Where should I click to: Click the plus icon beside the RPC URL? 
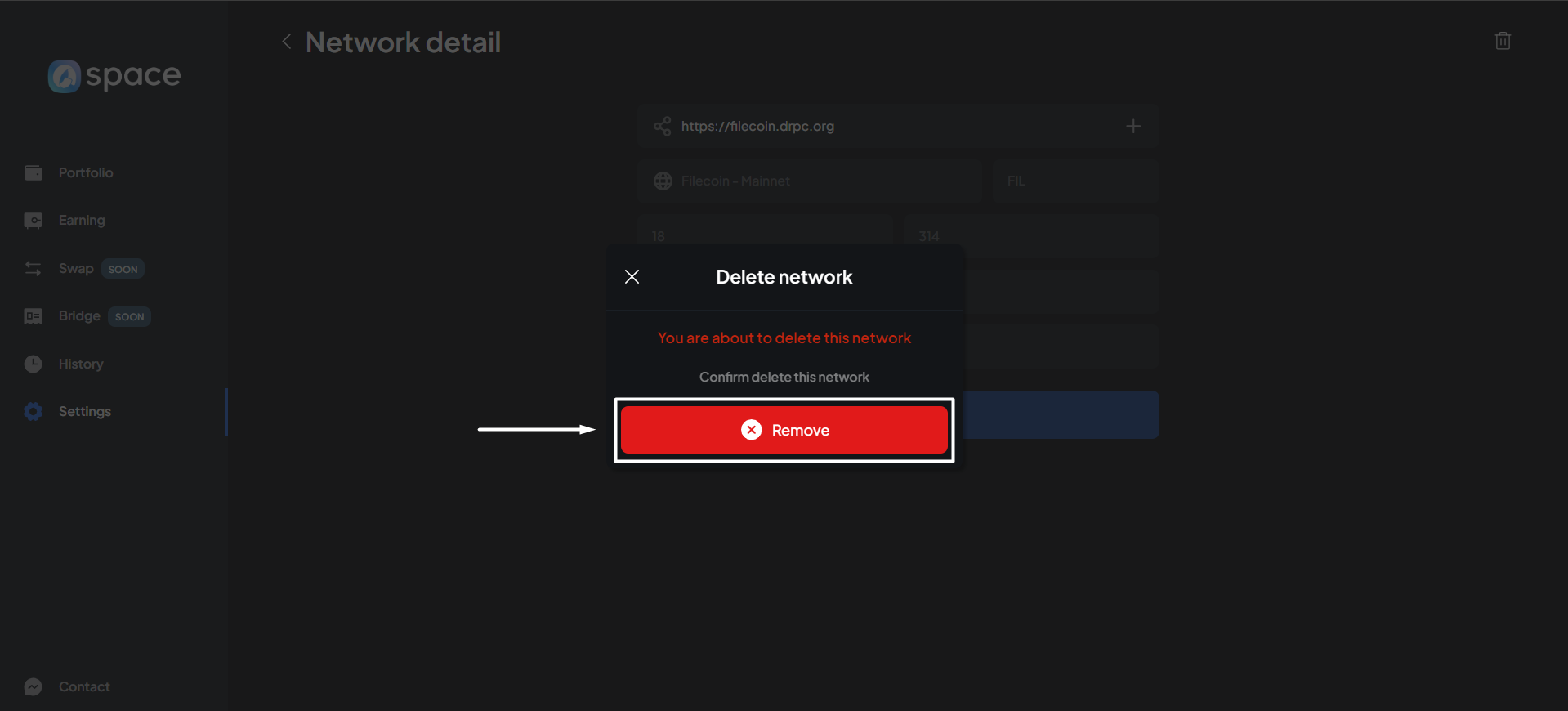pyautogui.click(x=1132, y=126)
